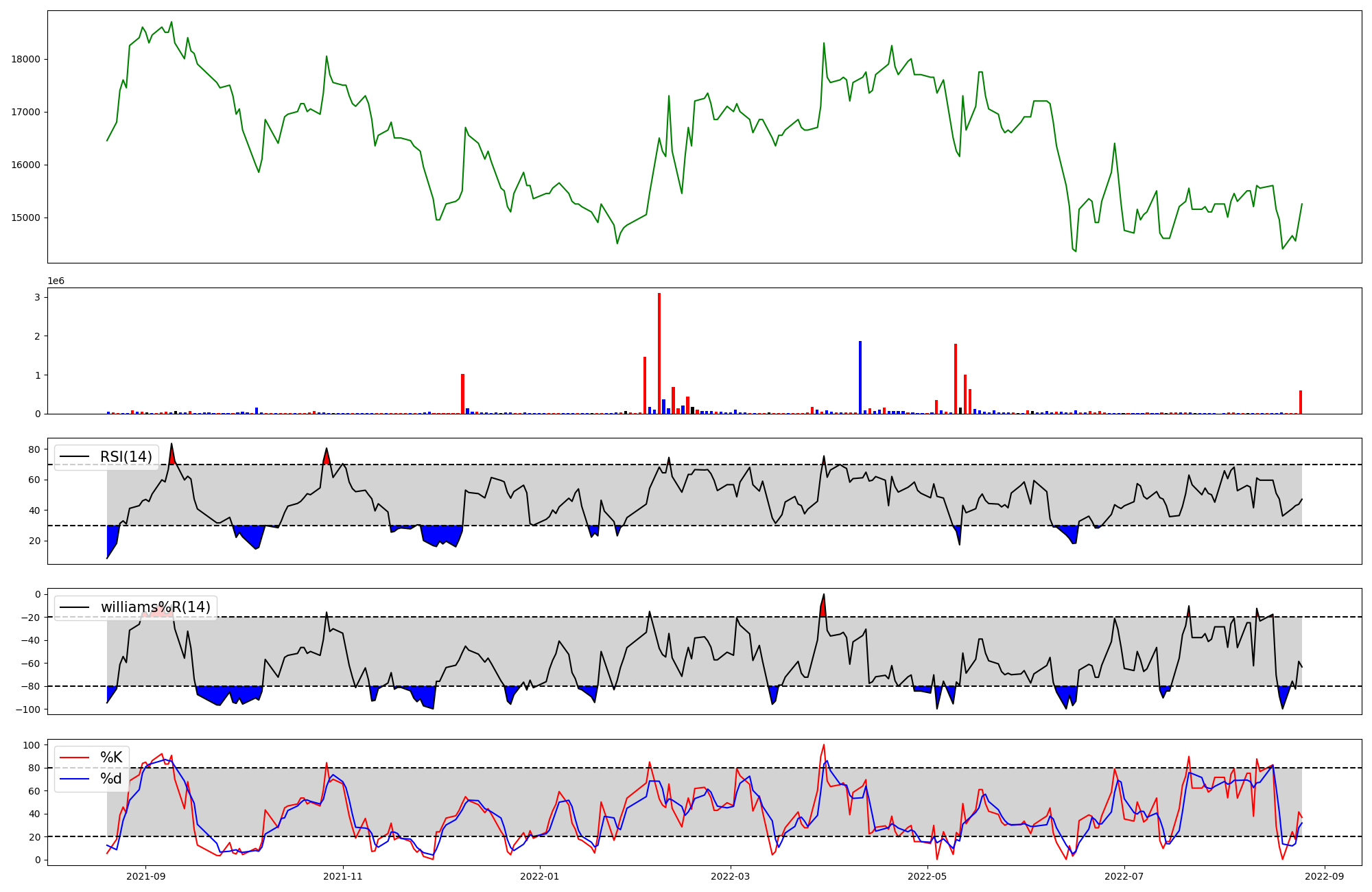The width and height of the screenshot is (1372, 892).
Task: Click the williams%R(14) legend entry
Action: coord(156,607)
